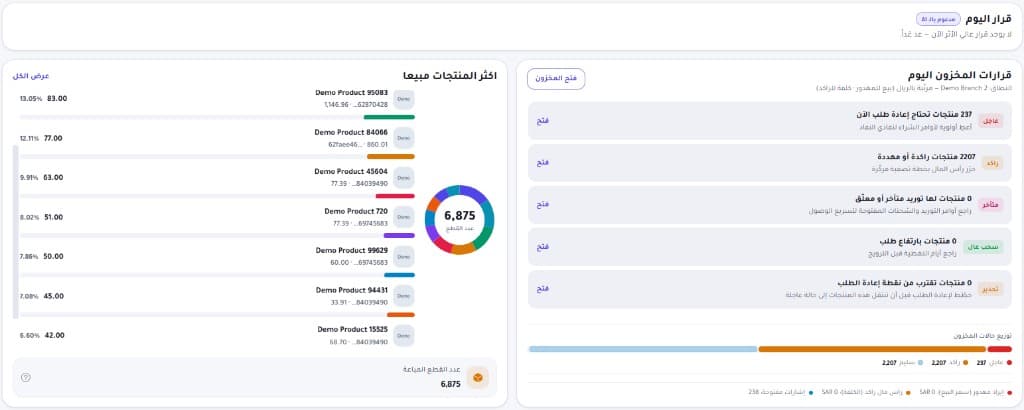Click the donut chart showing 6,875
This screenshot has width=1024, height=410.
459,219
